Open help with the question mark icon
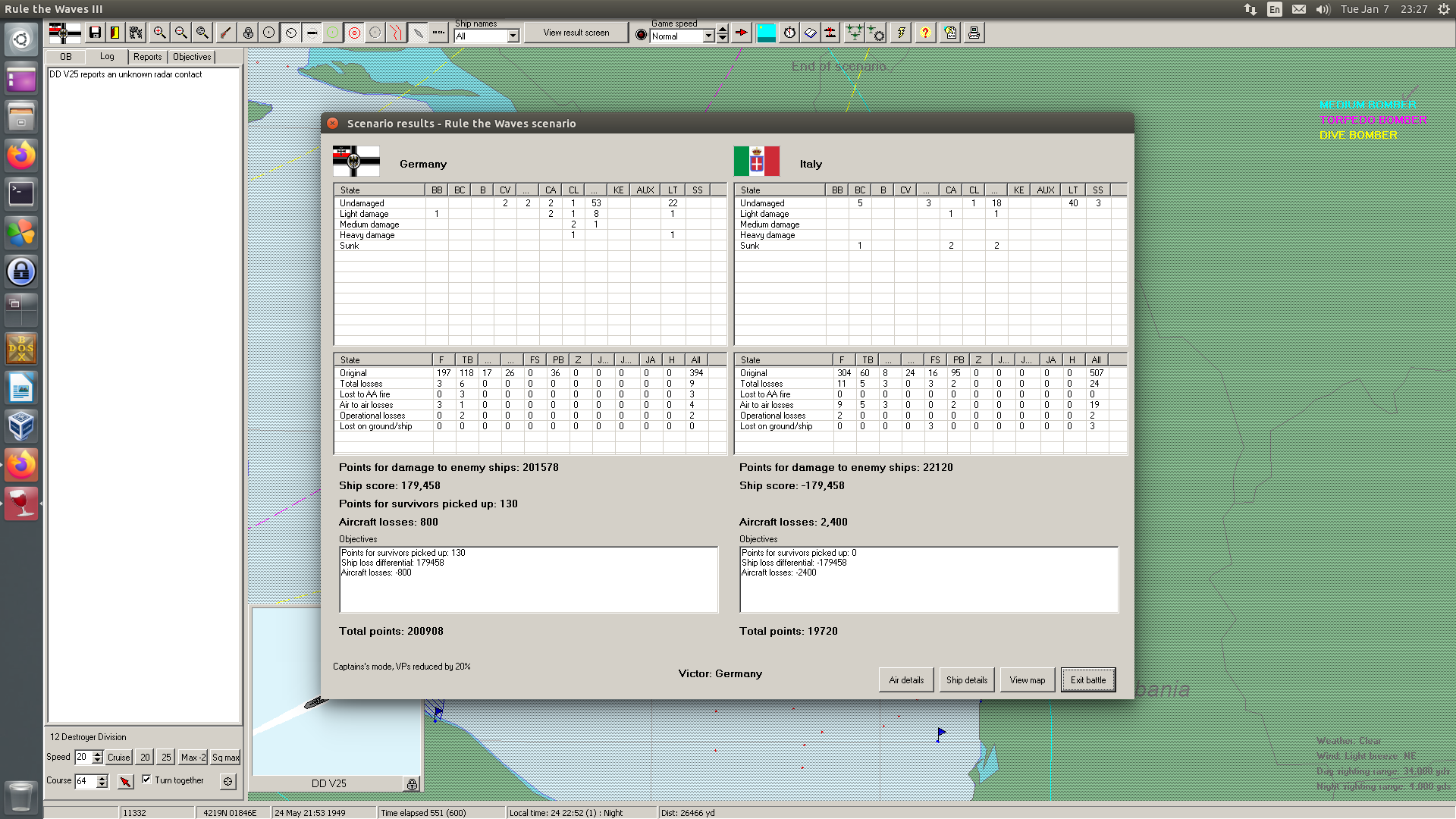1456x819 pixels. pos(925,33)
